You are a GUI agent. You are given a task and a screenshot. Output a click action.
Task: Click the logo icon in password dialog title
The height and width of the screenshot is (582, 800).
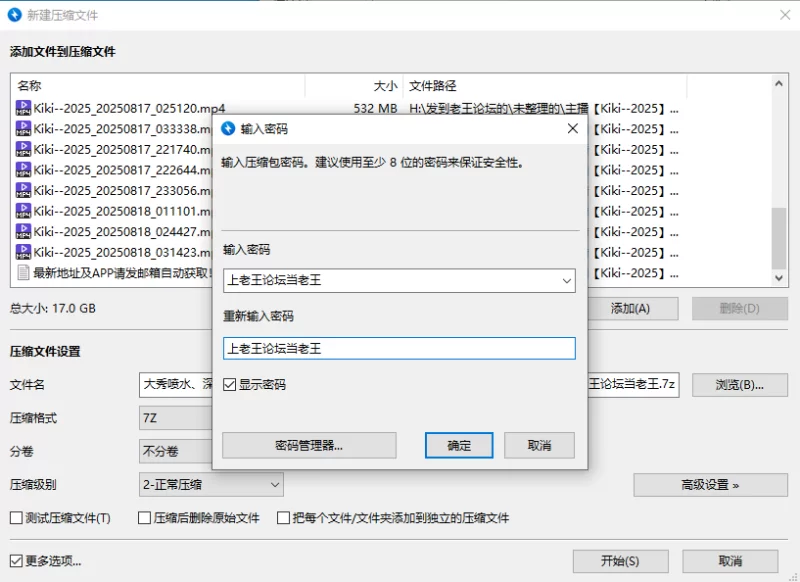(x=228, y=129)
